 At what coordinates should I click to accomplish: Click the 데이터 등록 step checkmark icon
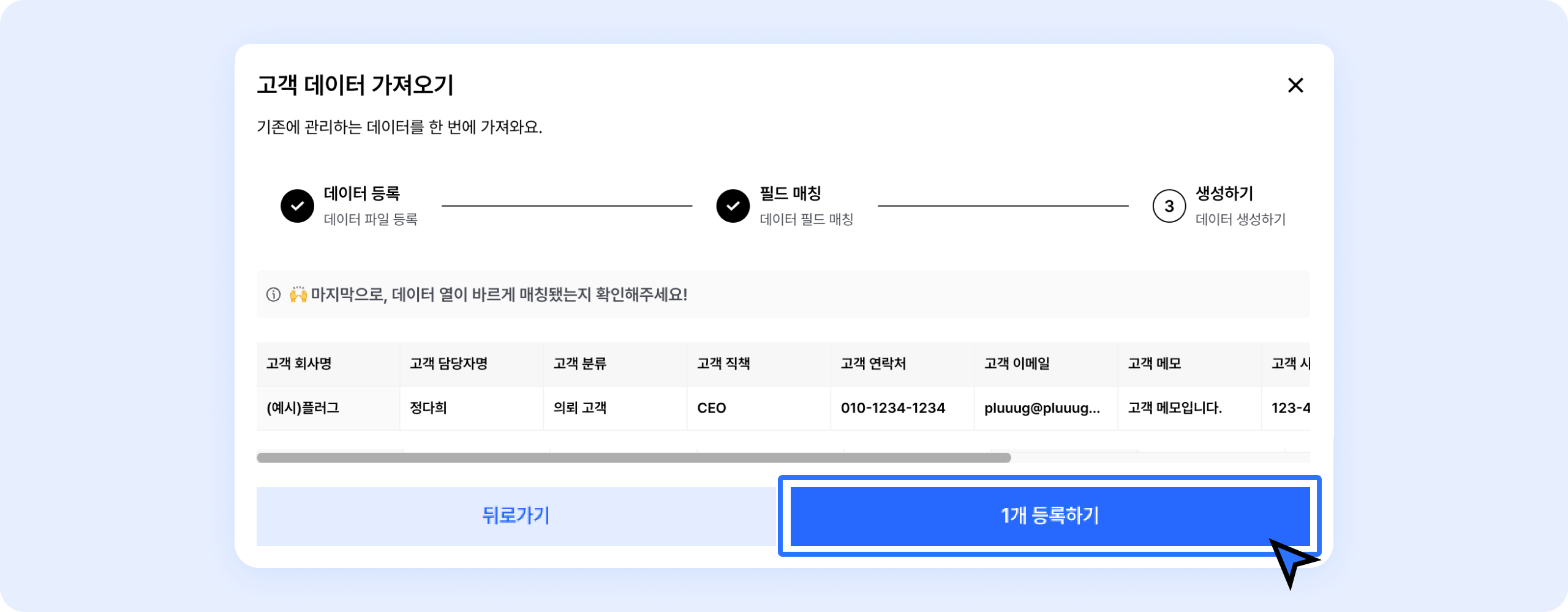(x=297, y=206)
